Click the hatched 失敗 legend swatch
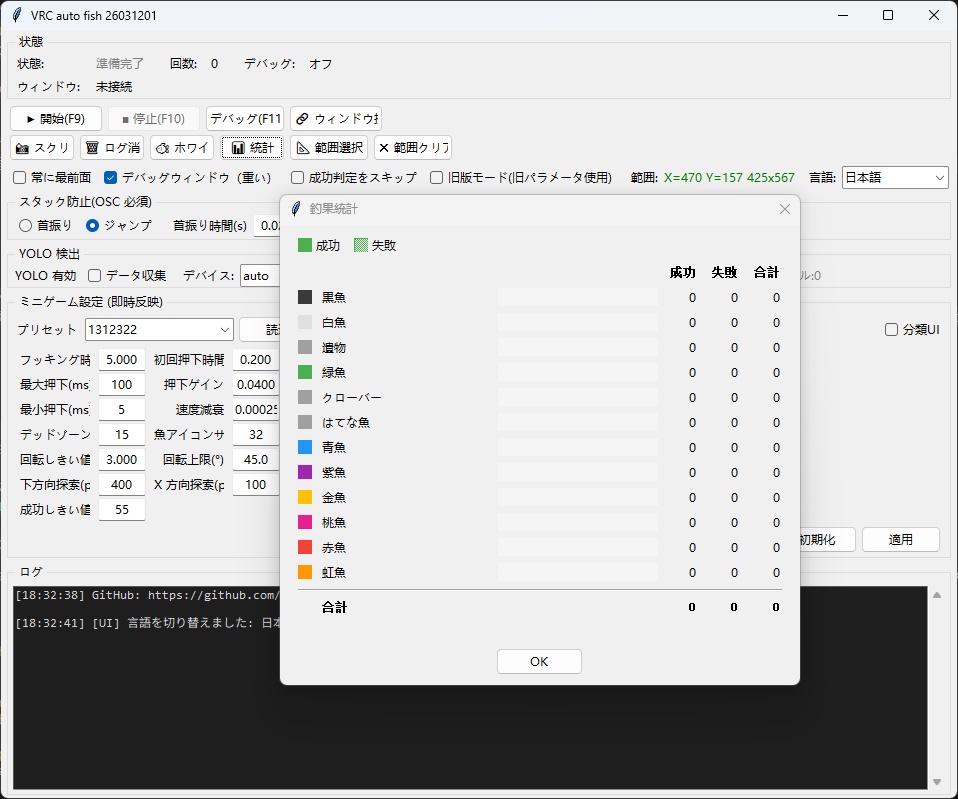The width and height of the screenshot is (958, 799). (361, 246)
